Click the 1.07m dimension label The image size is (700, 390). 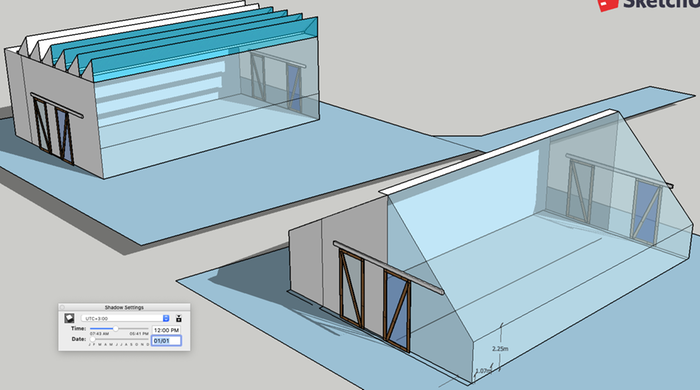(483, 371)
